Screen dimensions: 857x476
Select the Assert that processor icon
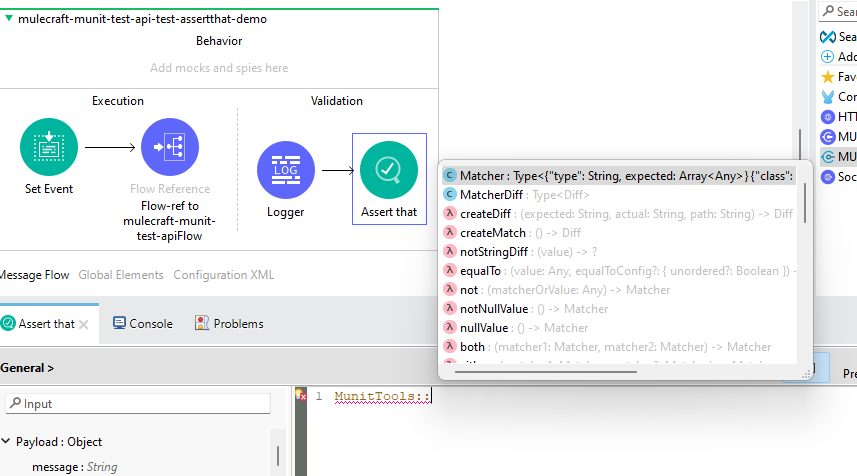pyautogui.click(x=389, y=170)
